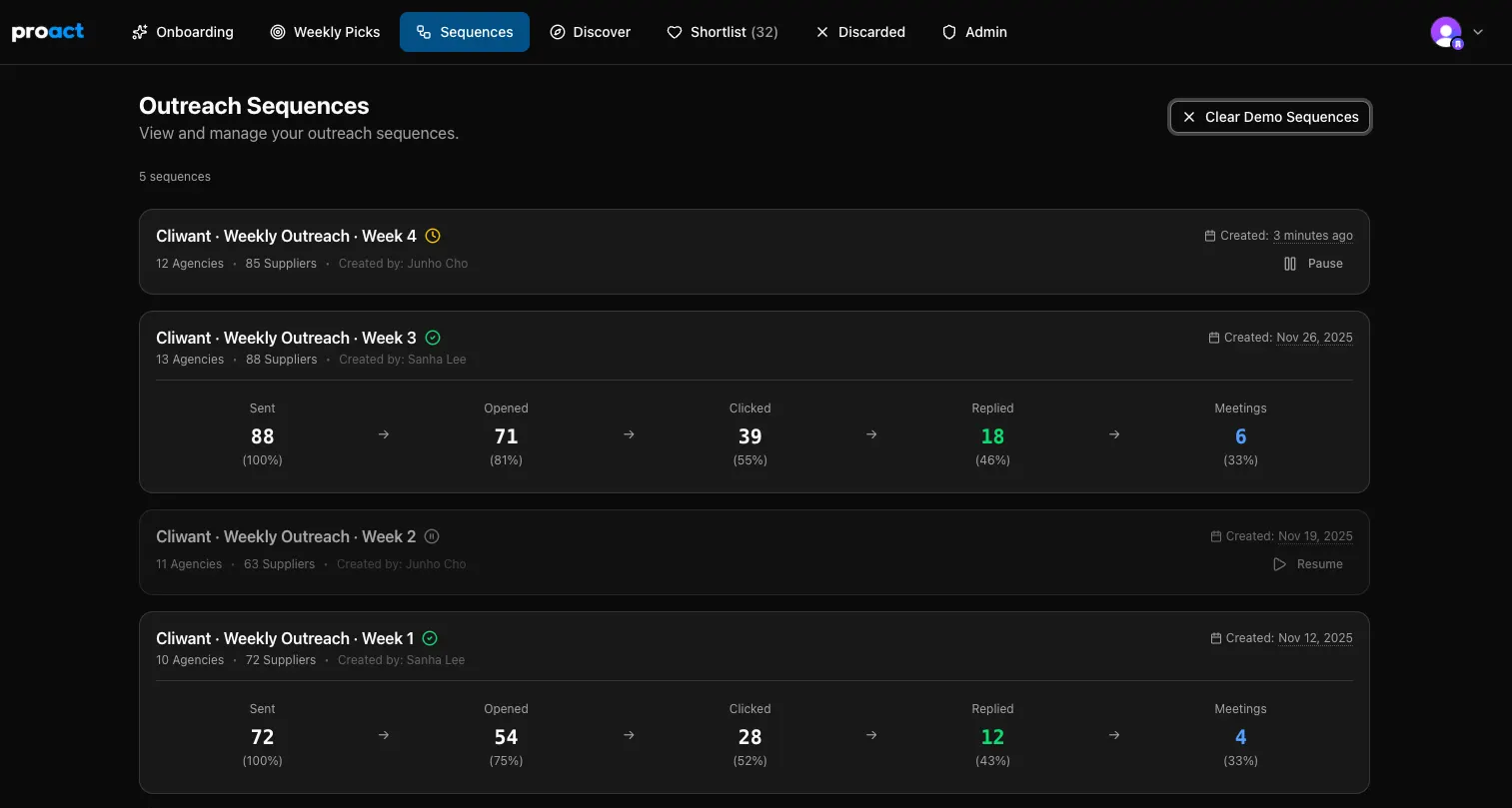Click the X icon inside Clear Demo Sequences button
The image size is (1512, 808).
tap(1188, 117)
